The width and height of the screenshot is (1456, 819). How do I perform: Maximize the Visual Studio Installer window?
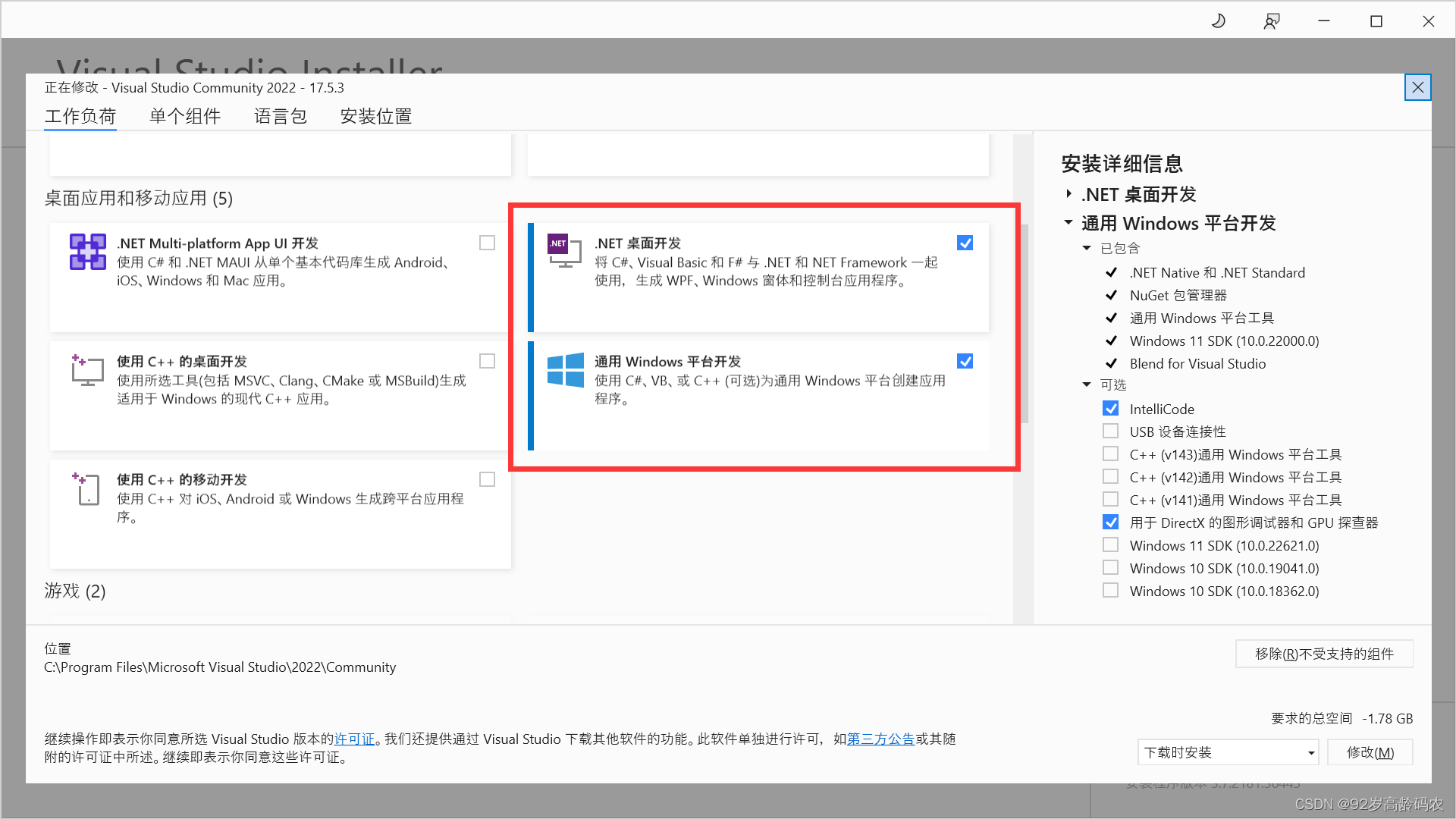click(x=1376, y=21)
